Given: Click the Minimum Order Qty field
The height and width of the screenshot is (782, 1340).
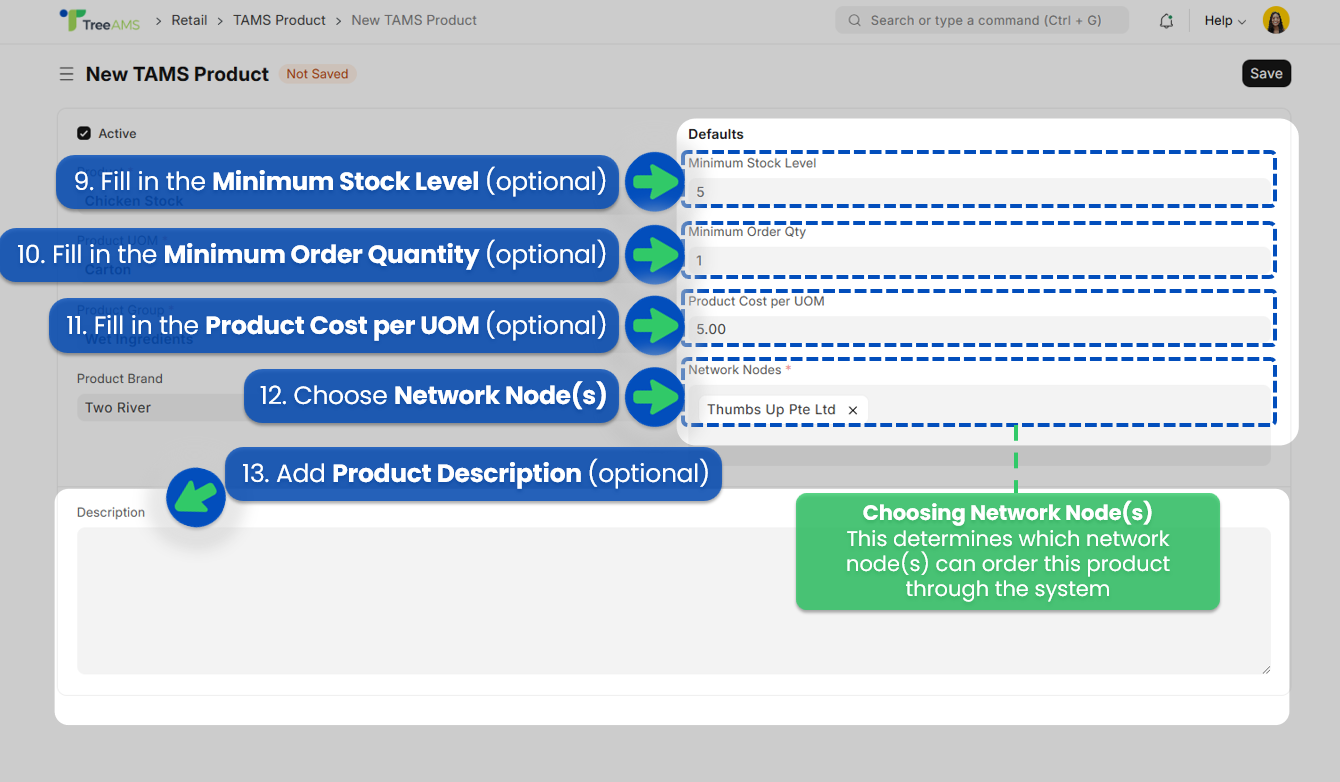Looking at the screenshot, I should tap(979, 261).
